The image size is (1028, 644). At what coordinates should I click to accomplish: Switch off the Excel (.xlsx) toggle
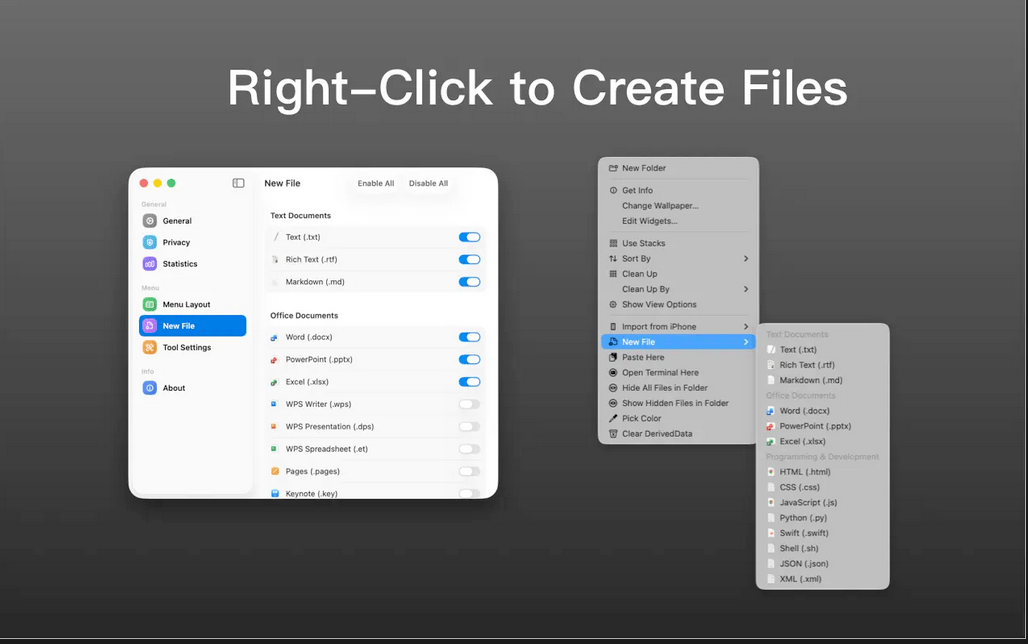coord(469,382)
